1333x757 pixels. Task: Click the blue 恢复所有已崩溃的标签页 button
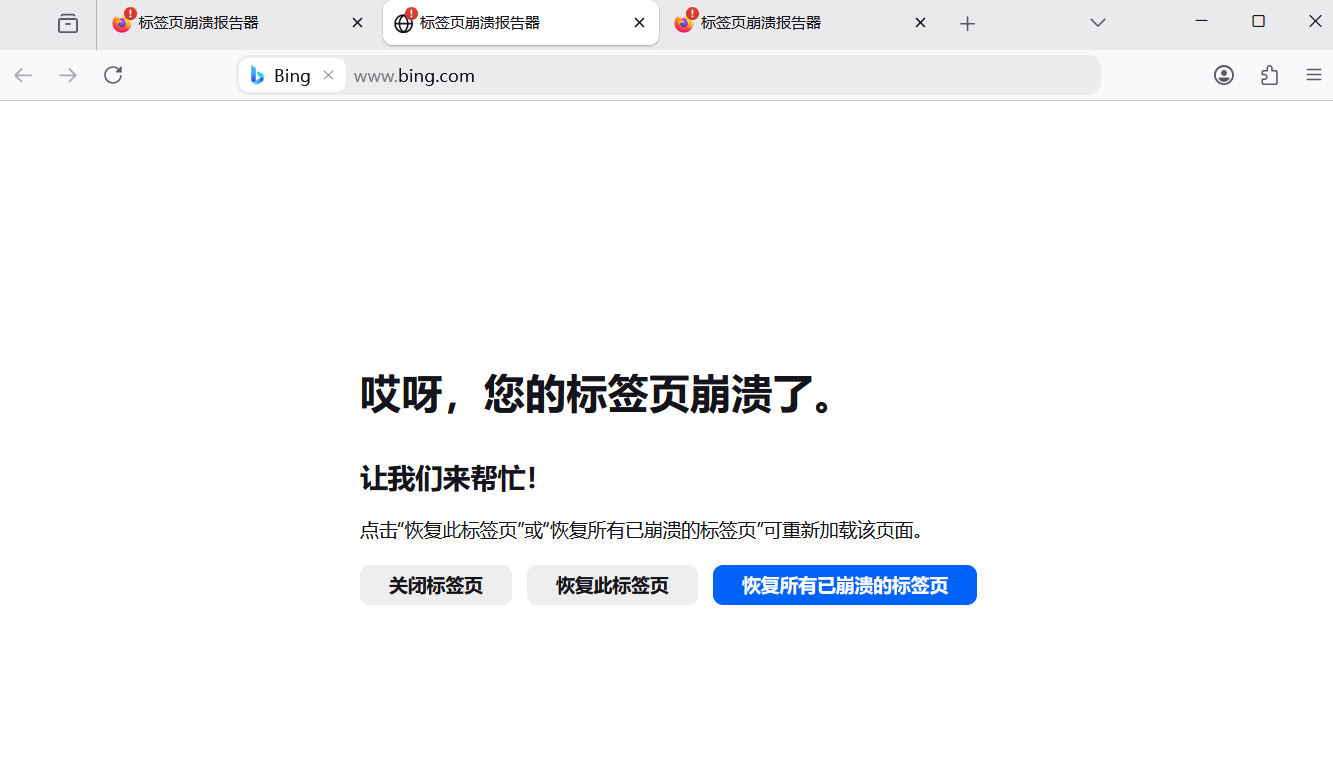click(x=845, y=585)
